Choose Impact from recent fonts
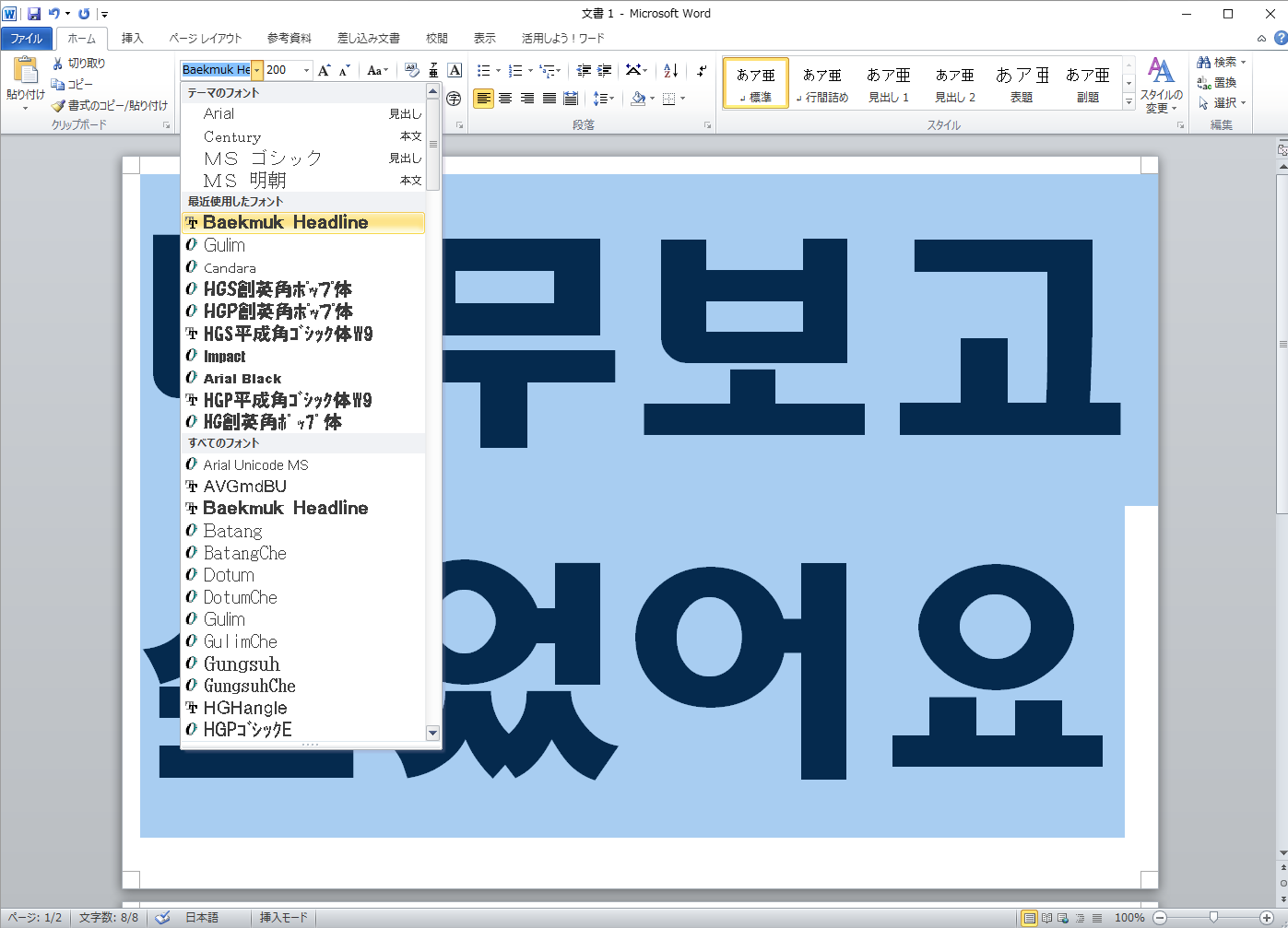Screen dimensions: 1288x928 (303, 356)
